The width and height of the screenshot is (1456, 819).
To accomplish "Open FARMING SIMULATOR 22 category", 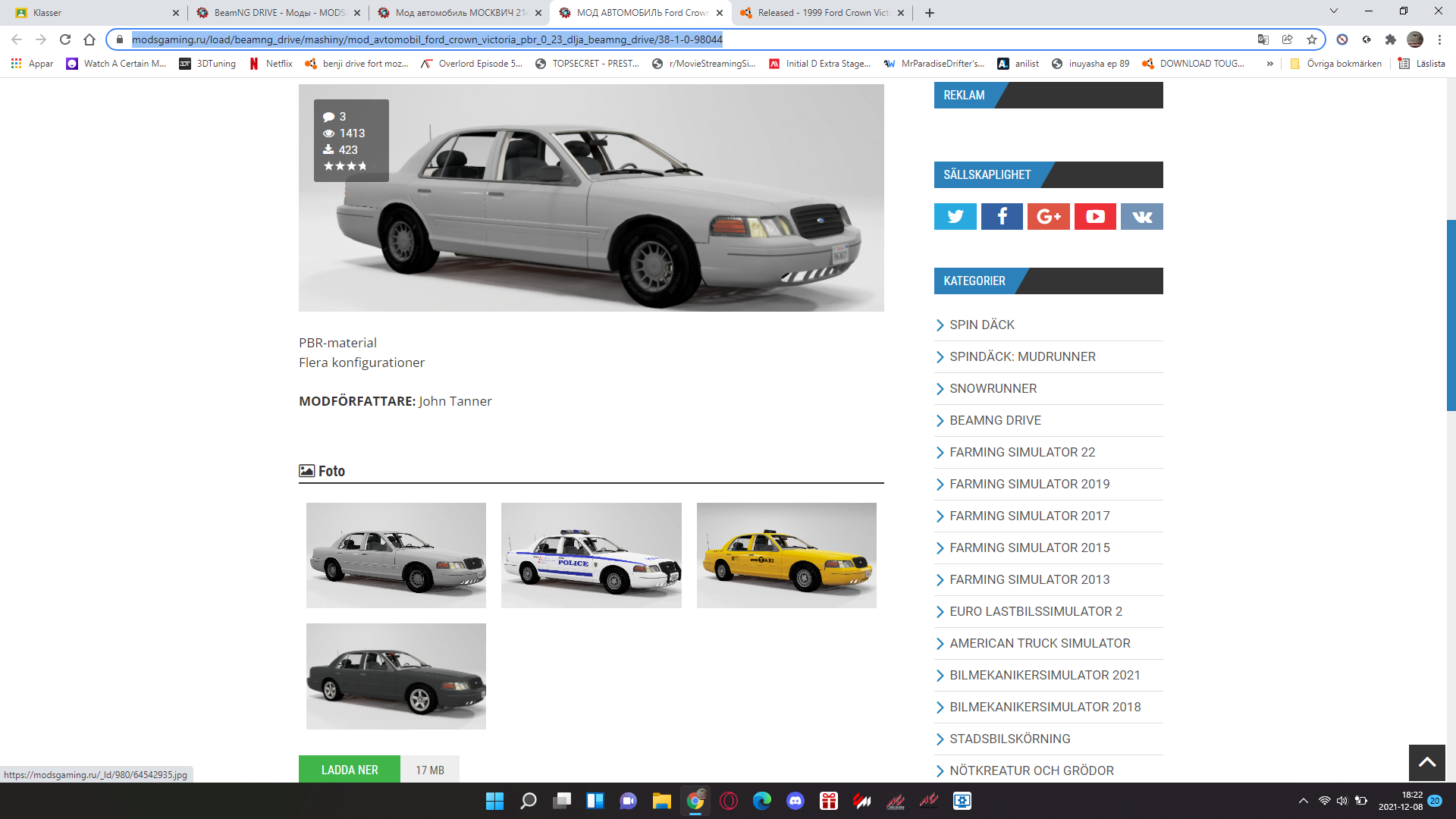I will point(1021,452).
